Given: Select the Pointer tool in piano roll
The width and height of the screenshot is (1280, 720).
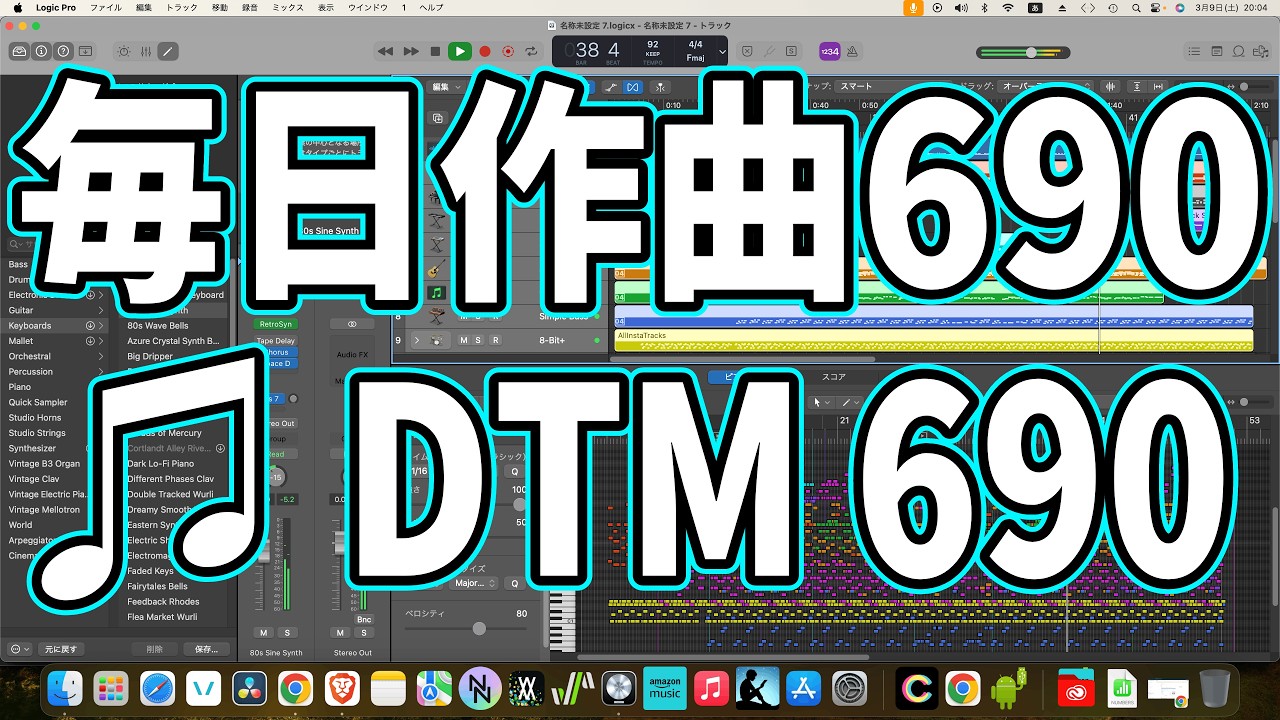Looking at the screenshot, I should point(820,402).
